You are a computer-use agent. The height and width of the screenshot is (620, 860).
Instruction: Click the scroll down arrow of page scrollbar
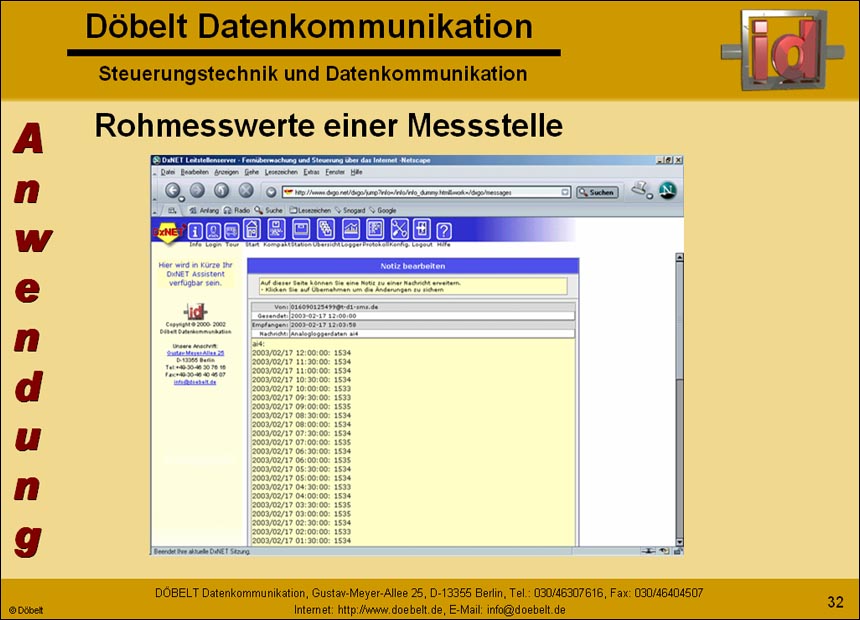pyautogui.click(x=680, y=543)
